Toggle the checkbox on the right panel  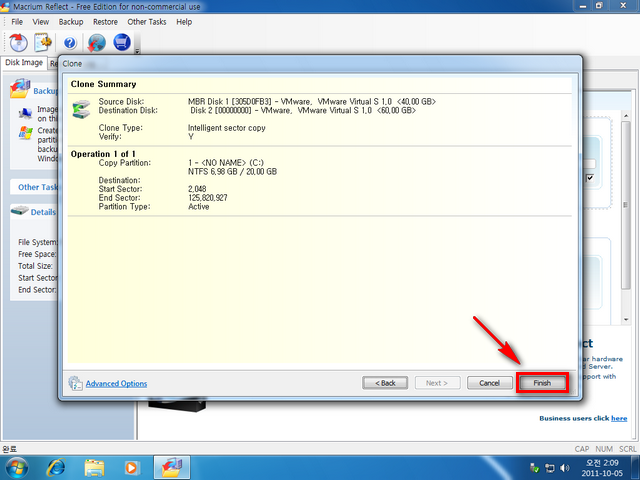point(590,178)
